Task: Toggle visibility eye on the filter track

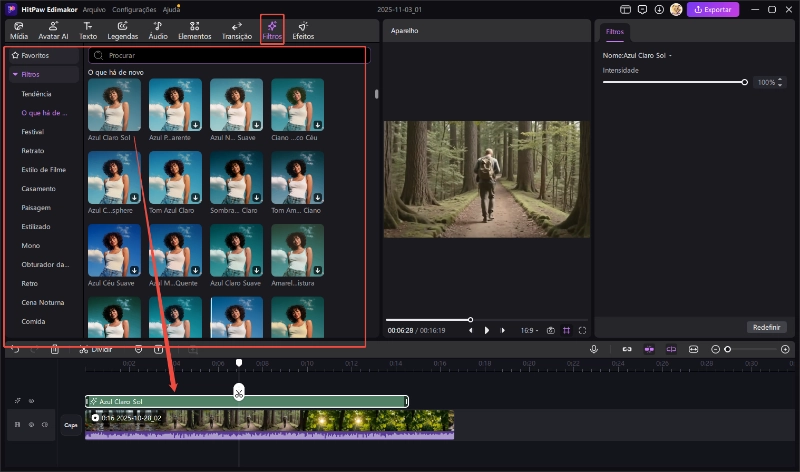Action: pos(31,401)
